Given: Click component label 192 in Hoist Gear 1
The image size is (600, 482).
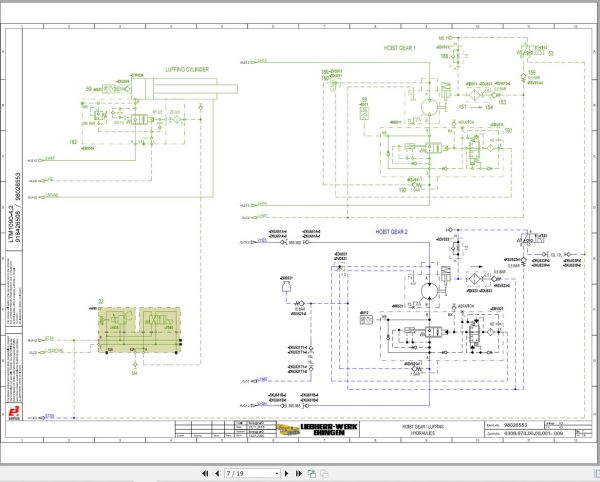Looking at the screenshot, I should click(x=403, y=190).
